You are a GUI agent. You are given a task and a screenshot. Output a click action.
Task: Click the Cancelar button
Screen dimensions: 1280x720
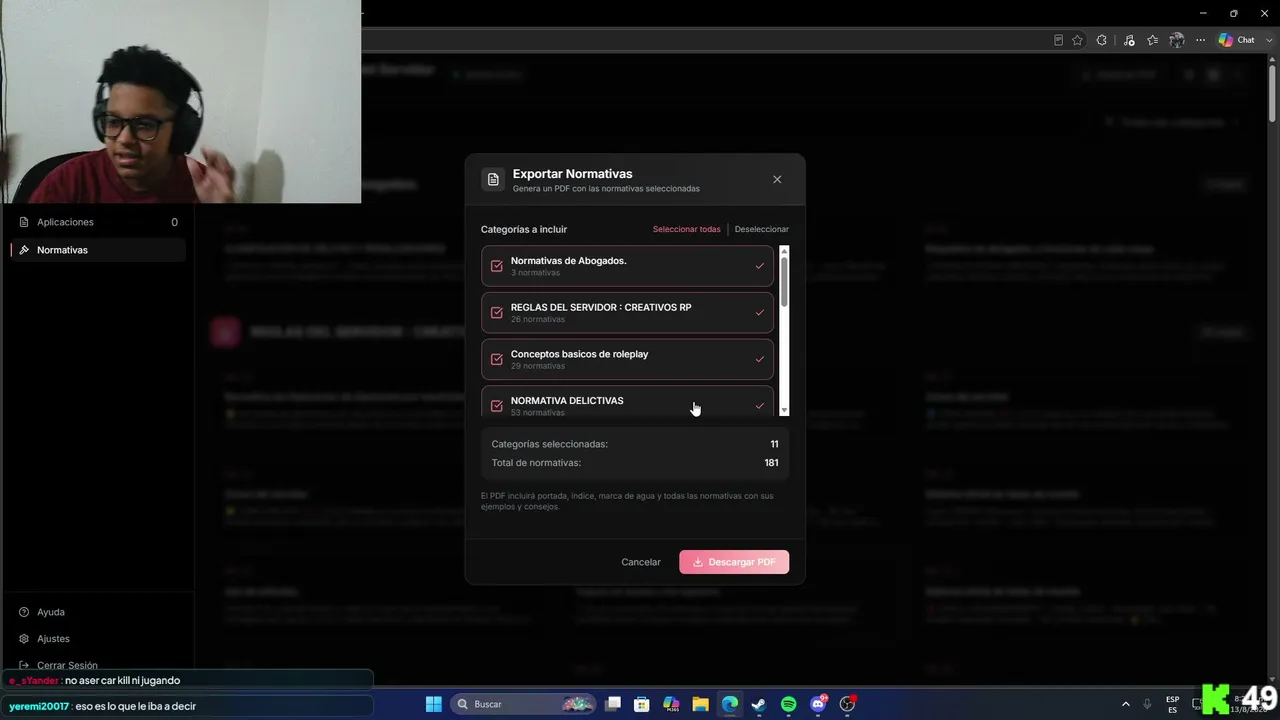(x=641, y=562)
